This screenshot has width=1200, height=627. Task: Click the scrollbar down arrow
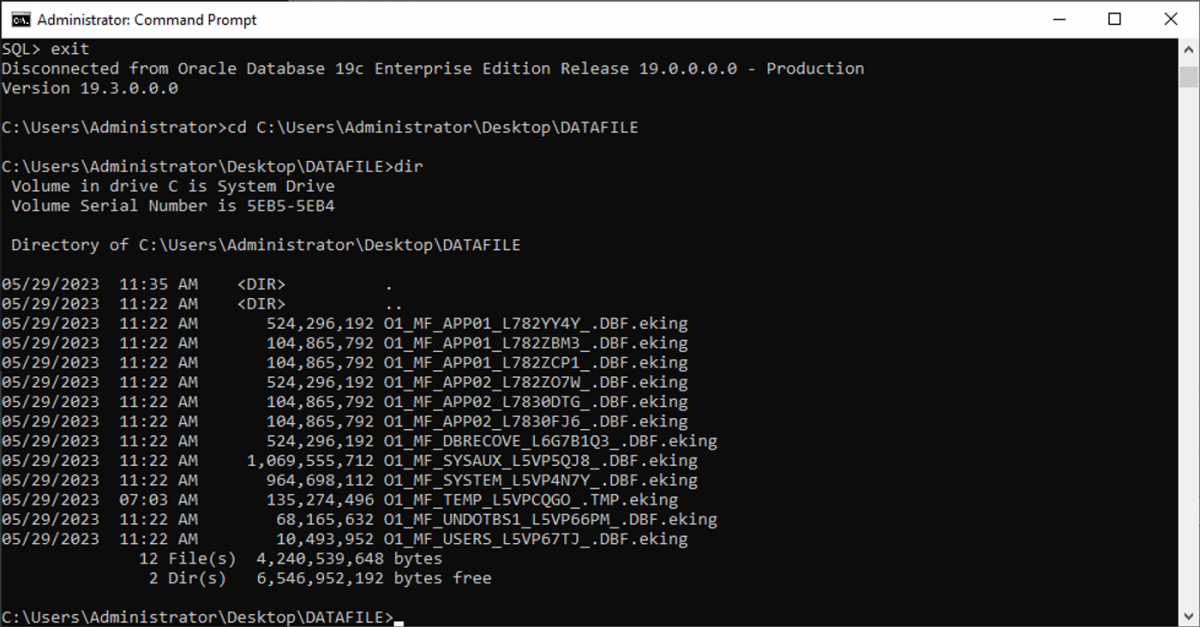point(1188,616)
